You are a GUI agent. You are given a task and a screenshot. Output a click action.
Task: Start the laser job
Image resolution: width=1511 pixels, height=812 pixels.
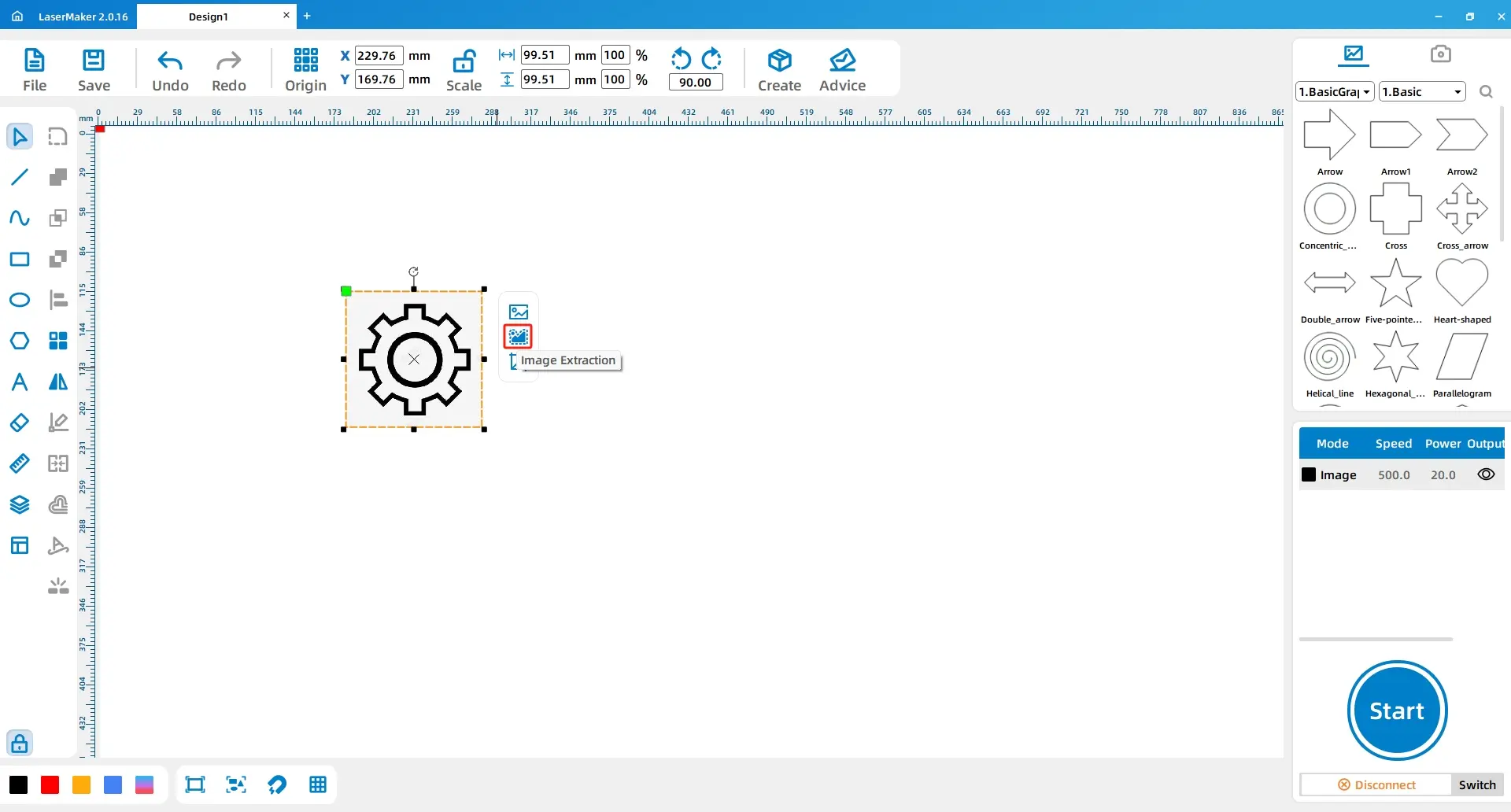[1397, 710]
